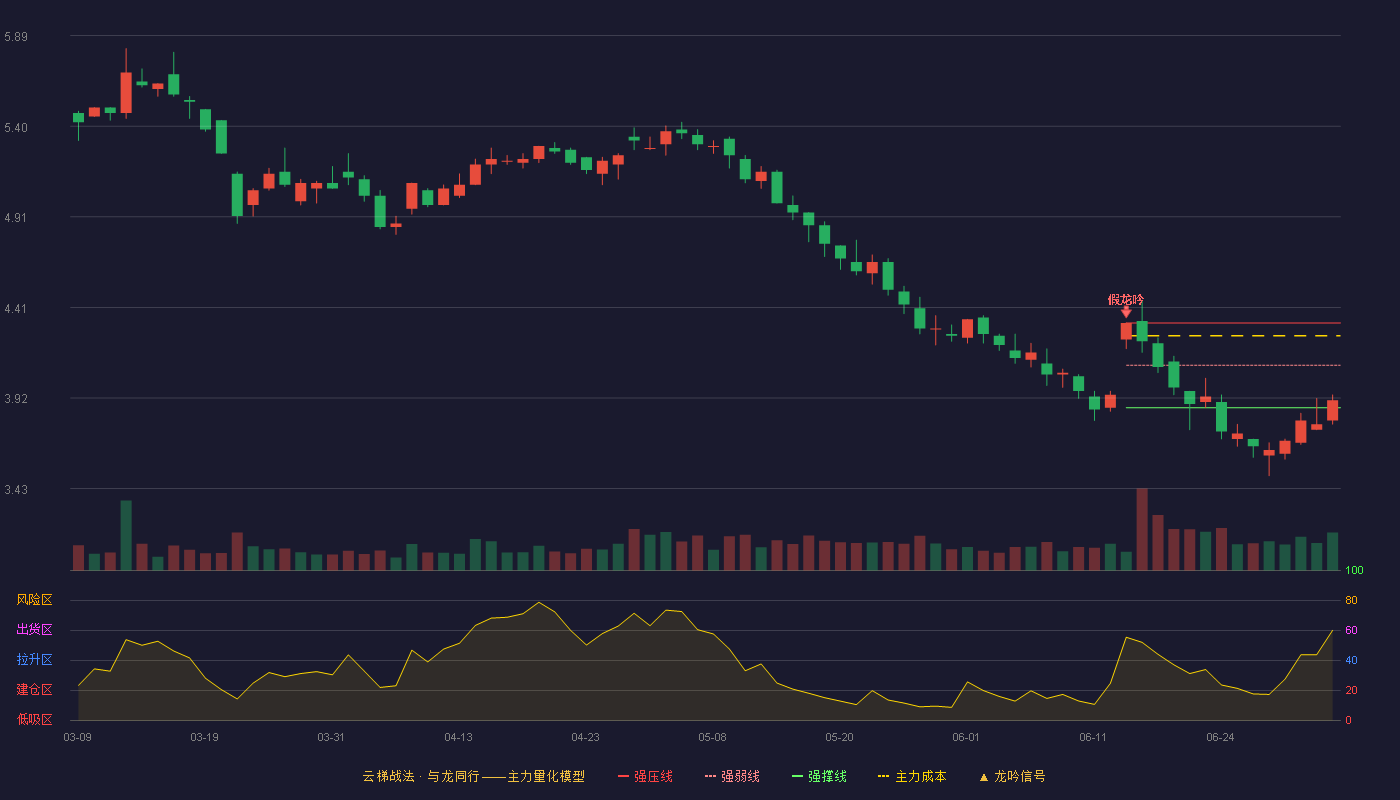Click the red 20 indicator axis value
Screen dimensions: 1400x800
coord(1351,690)
